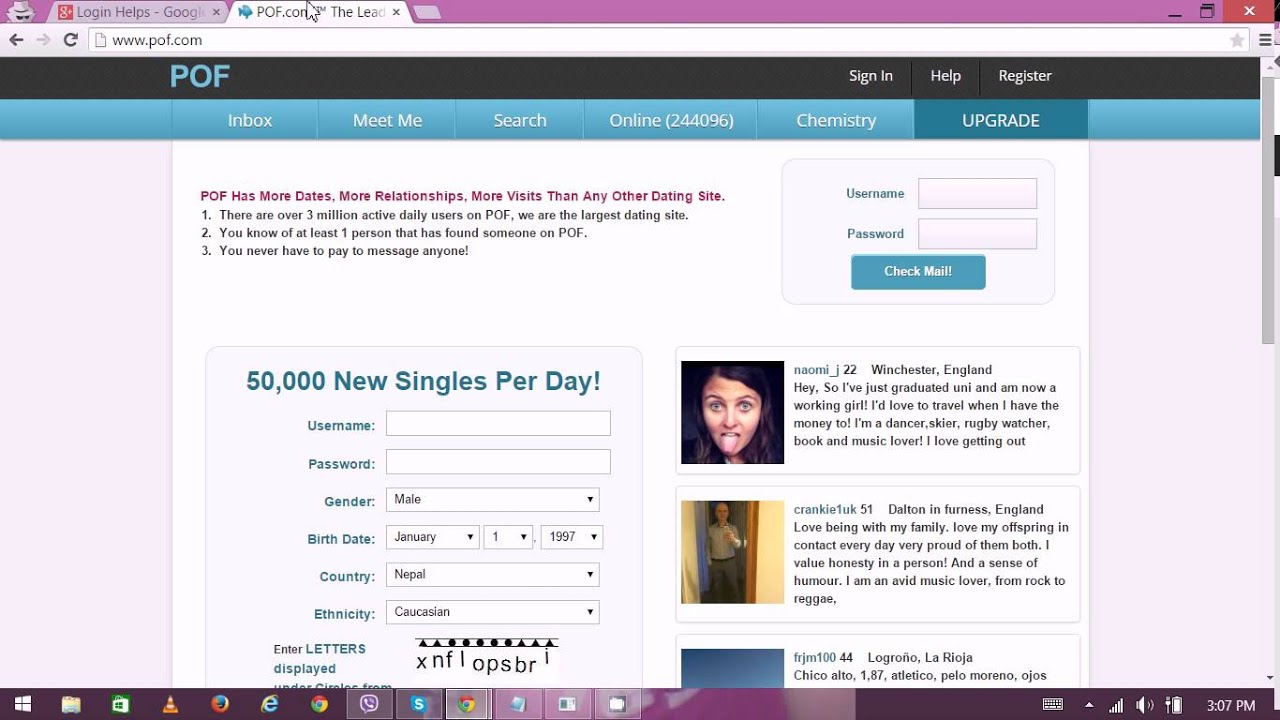Reload the page with refresh icon
Screen dimensions: 1280x720
coord(70,40)
